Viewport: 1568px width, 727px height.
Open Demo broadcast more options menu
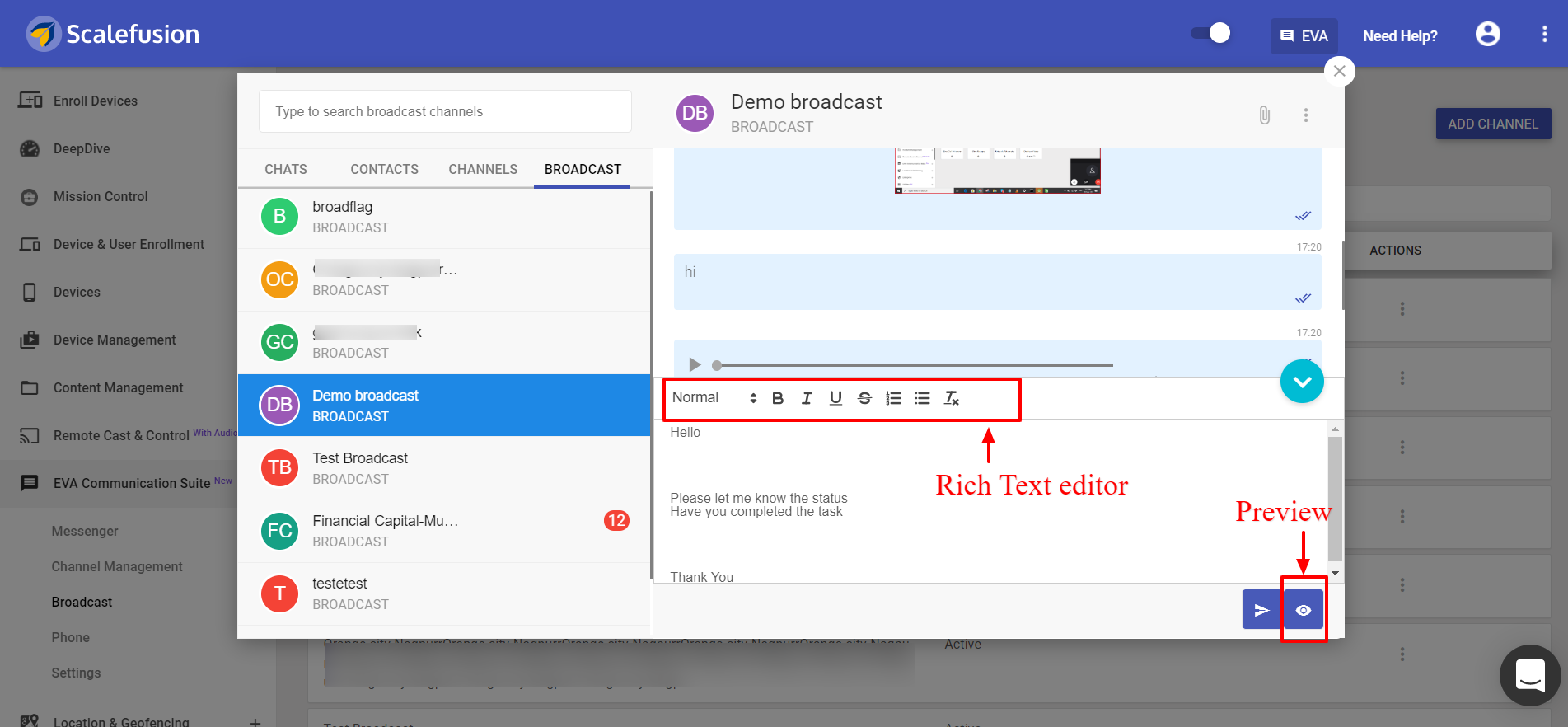point(1306,115)
